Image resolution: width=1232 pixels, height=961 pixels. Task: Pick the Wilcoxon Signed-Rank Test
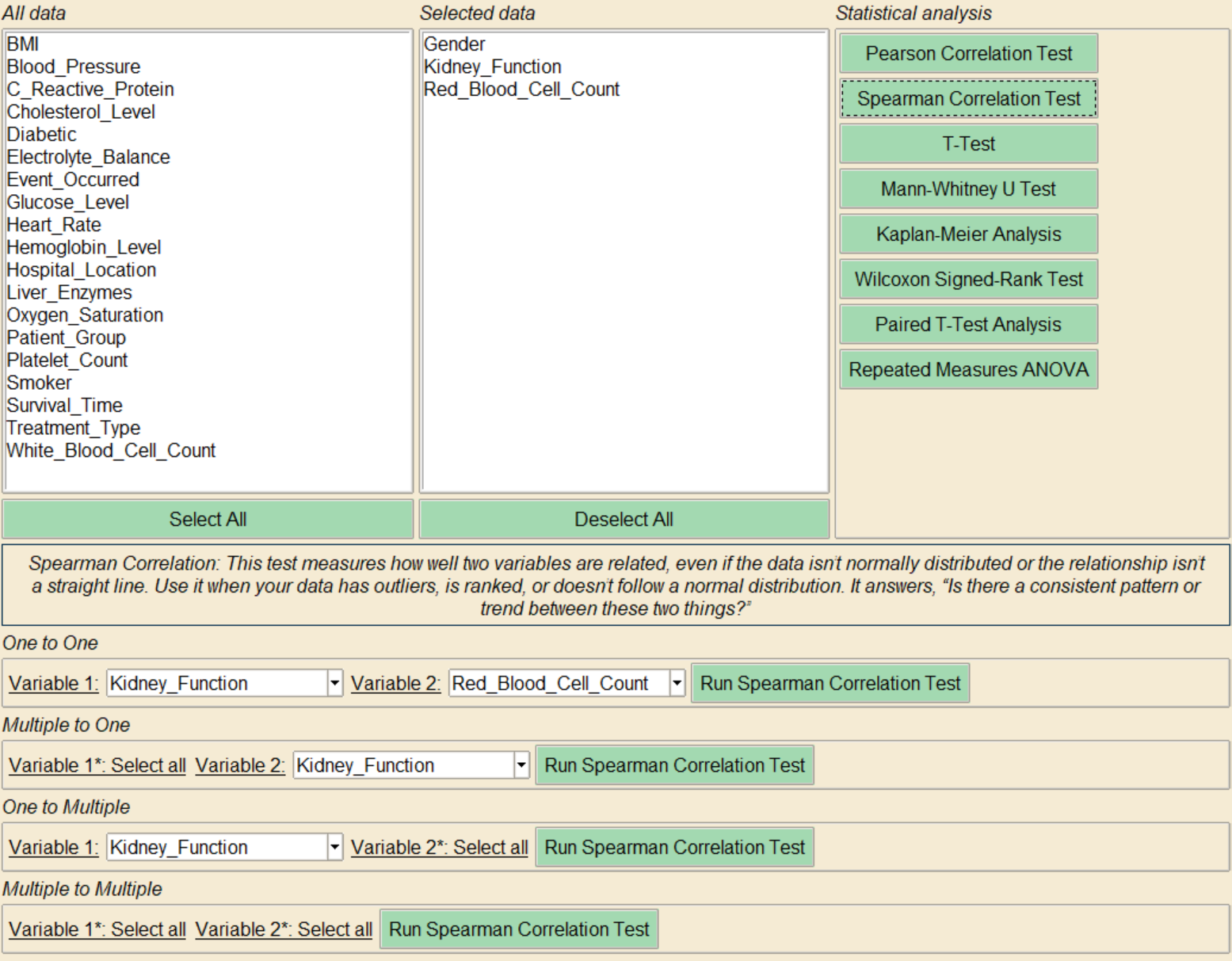pos(968,279)
